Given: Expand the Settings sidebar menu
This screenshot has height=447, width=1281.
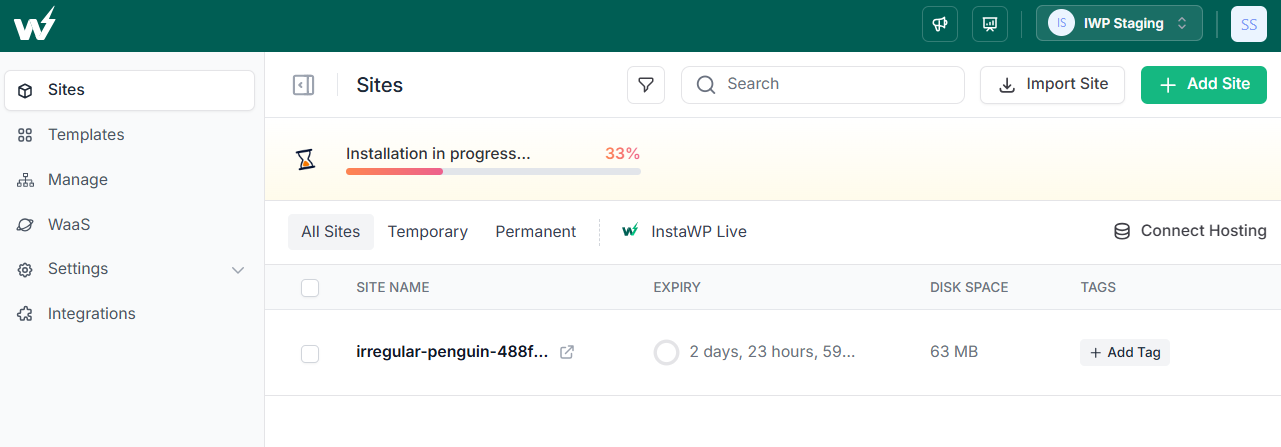Looking at the screenshot, I should tap(130, 269).
